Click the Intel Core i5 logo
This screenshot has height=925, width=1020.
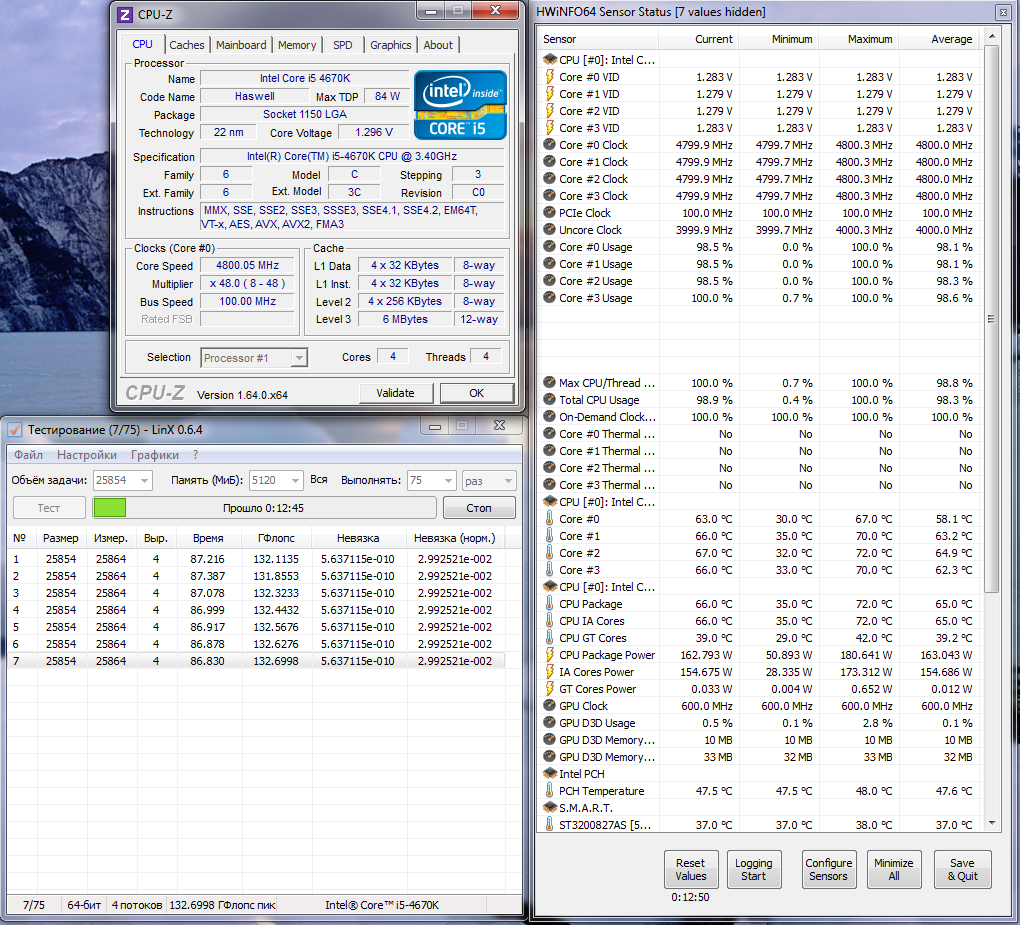pyautogui.click(x=460, y=105)
